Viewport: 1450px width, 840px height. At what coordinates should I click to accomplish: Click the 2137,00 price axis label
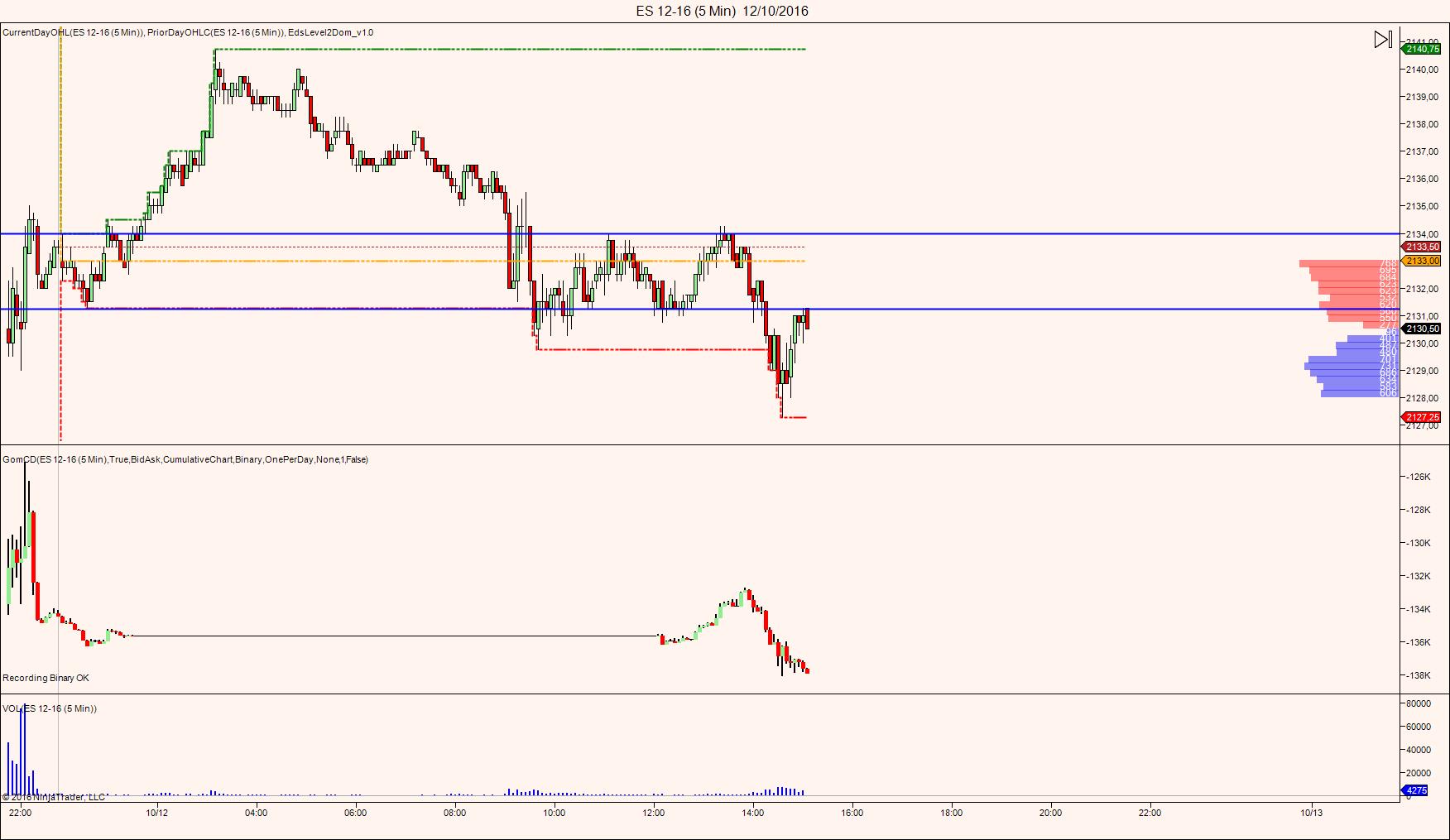[x=1422, y=151]
